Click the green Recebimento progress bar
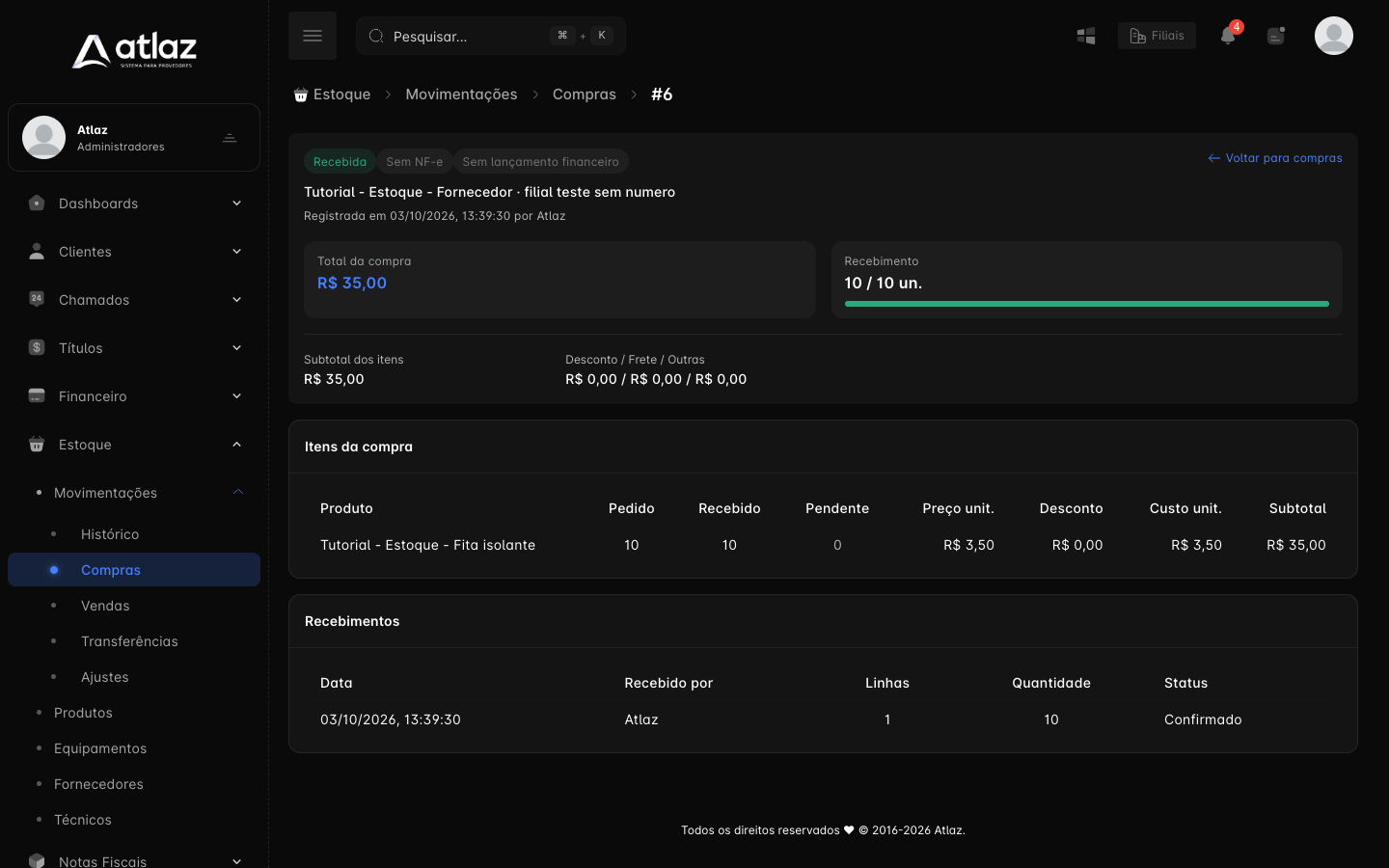The height and width of the screenshot is (868, 1389). pos(1086,304)
